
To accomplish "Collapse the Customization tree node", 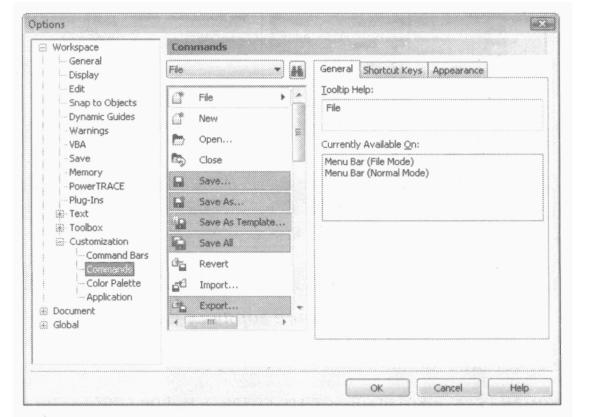I will (x=60, y=242).
